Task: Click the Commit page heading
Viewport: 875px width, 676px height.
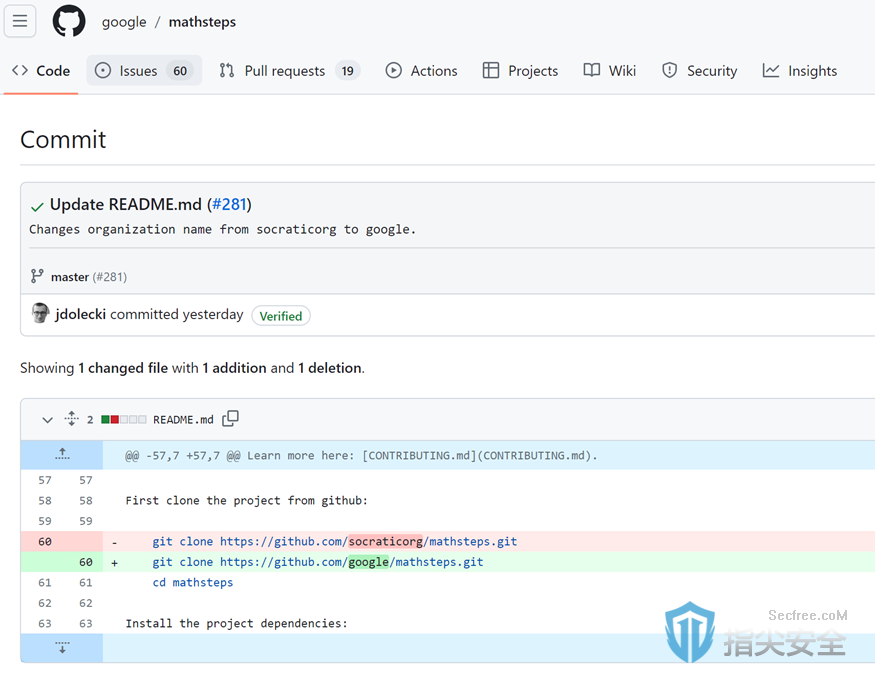Action: (63, 140)
